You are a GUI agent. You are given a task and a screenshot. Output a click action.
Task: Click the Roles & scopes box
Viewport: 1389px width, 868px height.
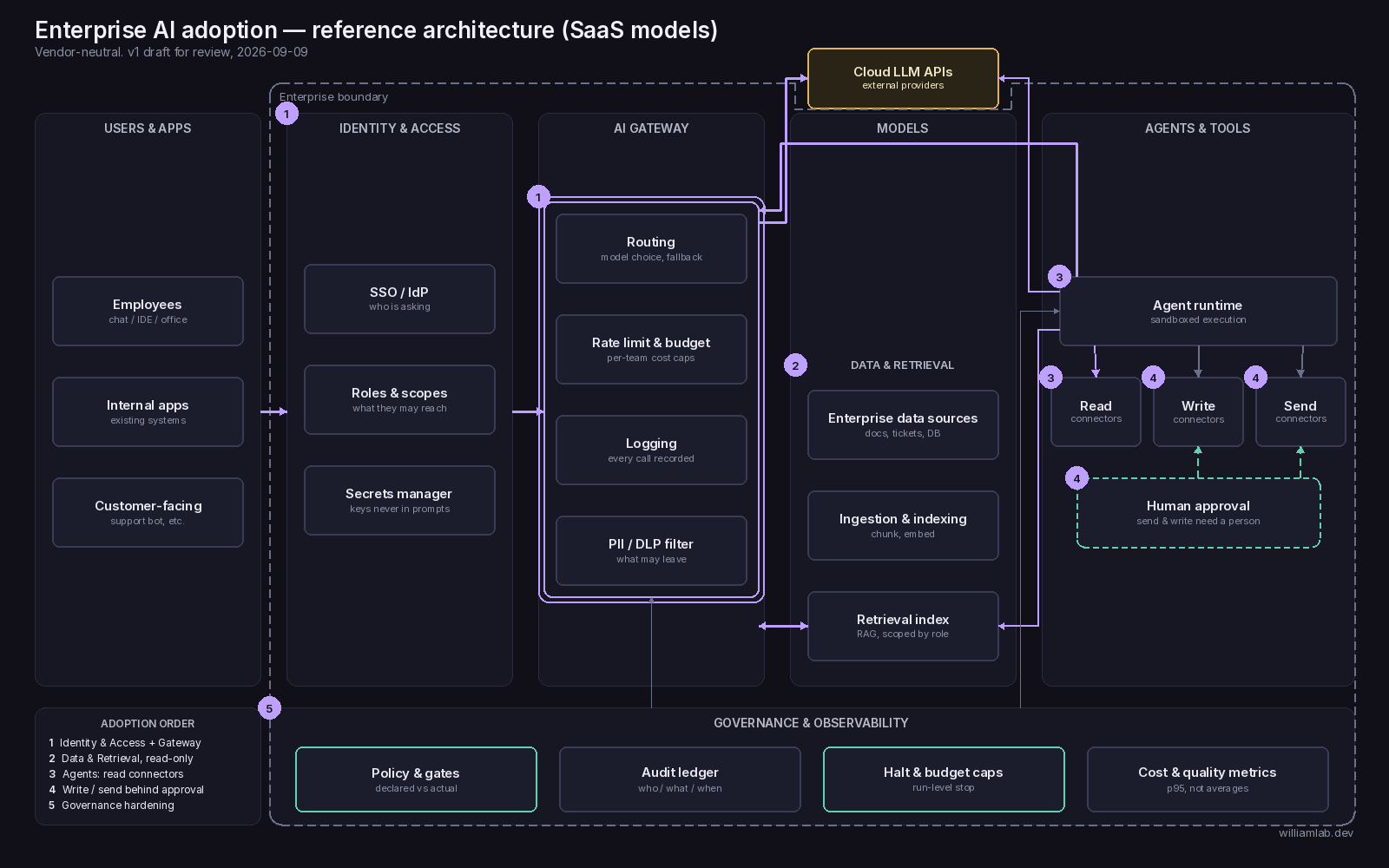point(399,399)
